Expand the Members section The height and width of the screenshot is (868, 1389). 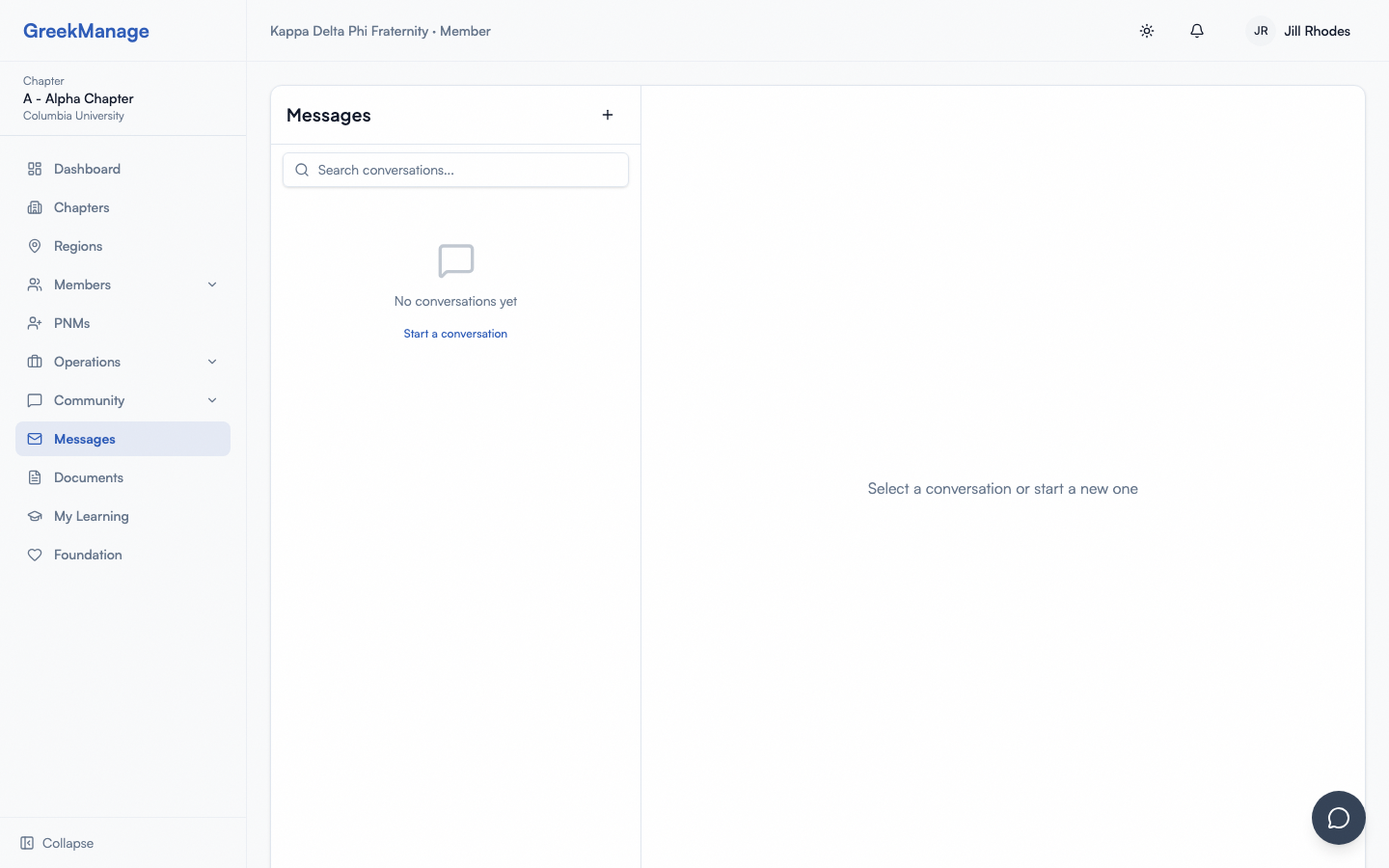click(212, 285)
